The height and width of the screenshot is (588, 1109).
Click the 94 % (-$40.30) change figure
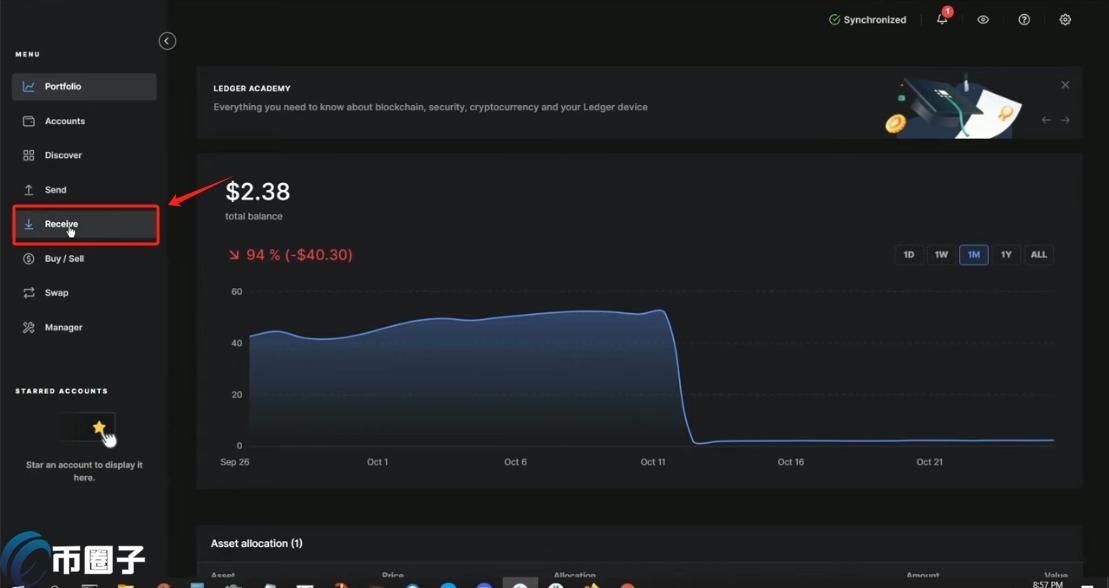click(291, 255)
